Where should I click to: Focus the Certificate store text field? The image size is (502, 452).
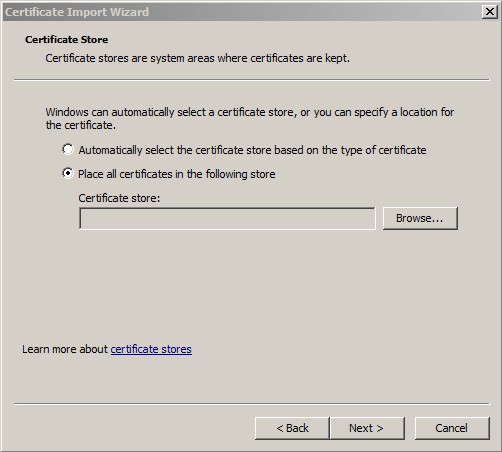[227, 218]
